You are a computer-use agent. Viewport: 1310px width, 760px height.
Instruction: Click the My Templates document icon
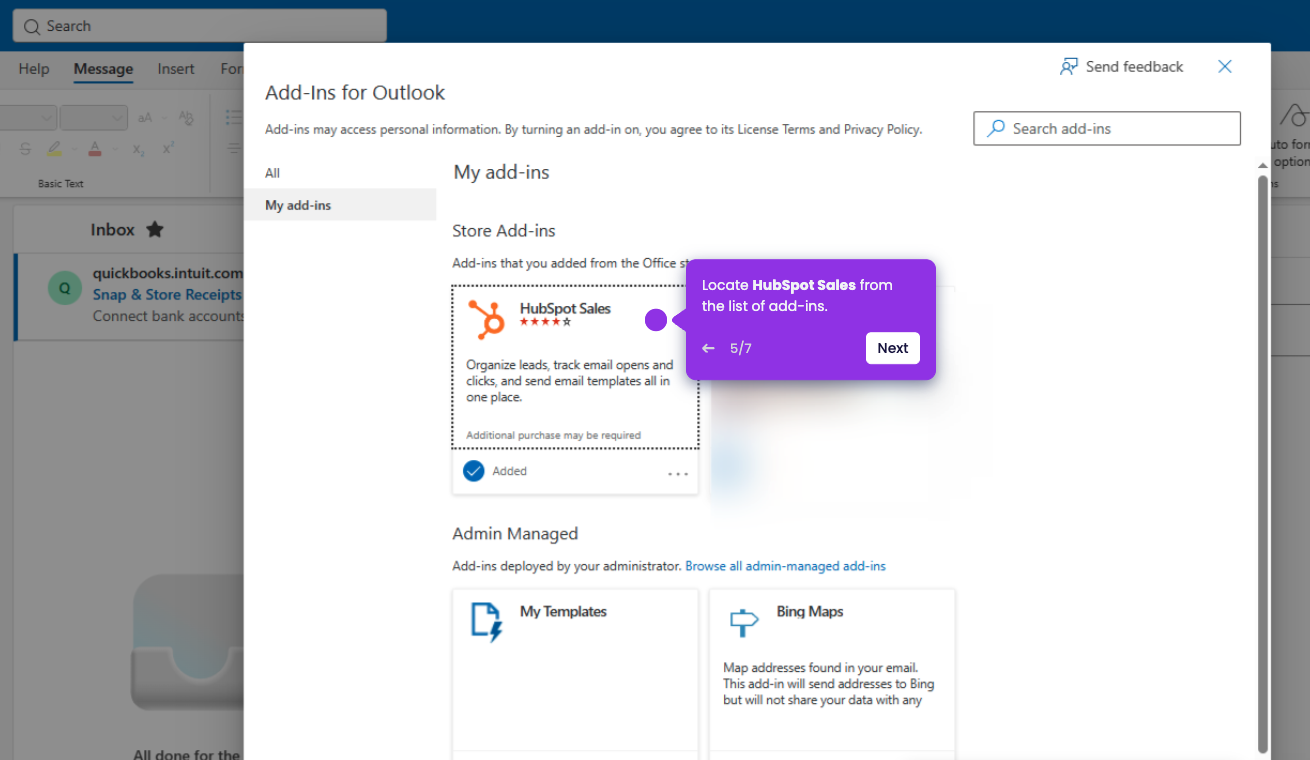coord(486,621)
